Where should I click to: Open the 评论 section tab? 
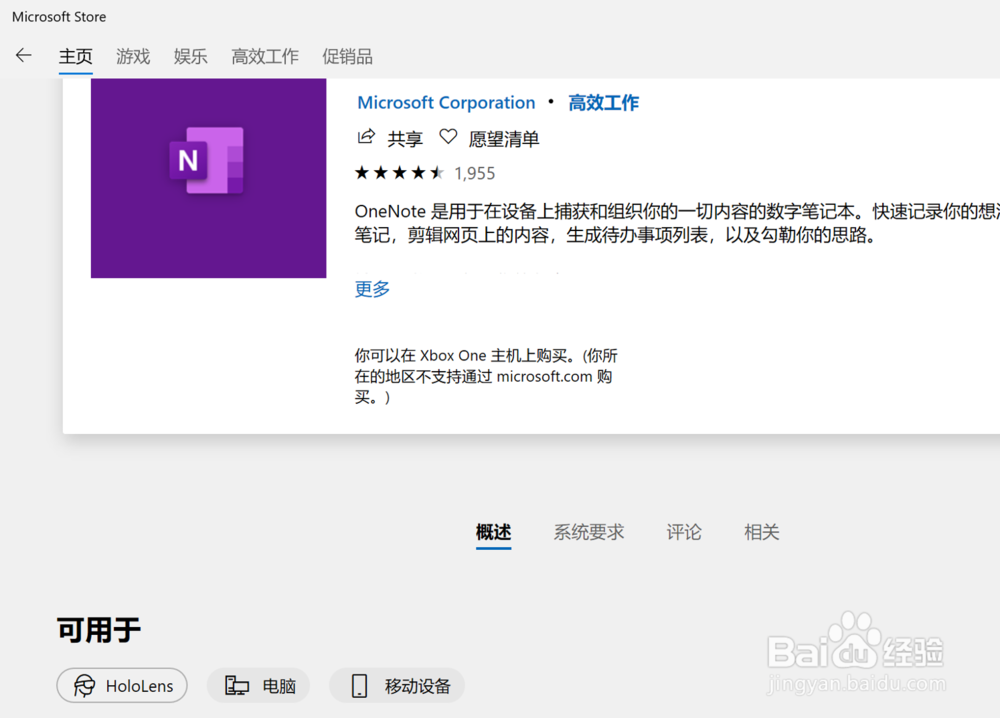pyautogui.click(x=684, y=532)
